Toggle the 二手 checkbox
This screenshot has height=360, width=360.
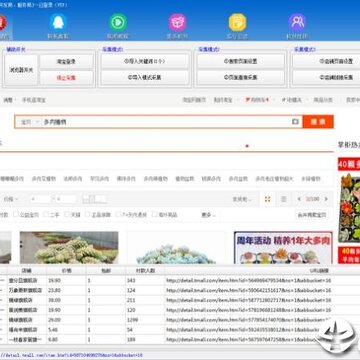[46, 215]
